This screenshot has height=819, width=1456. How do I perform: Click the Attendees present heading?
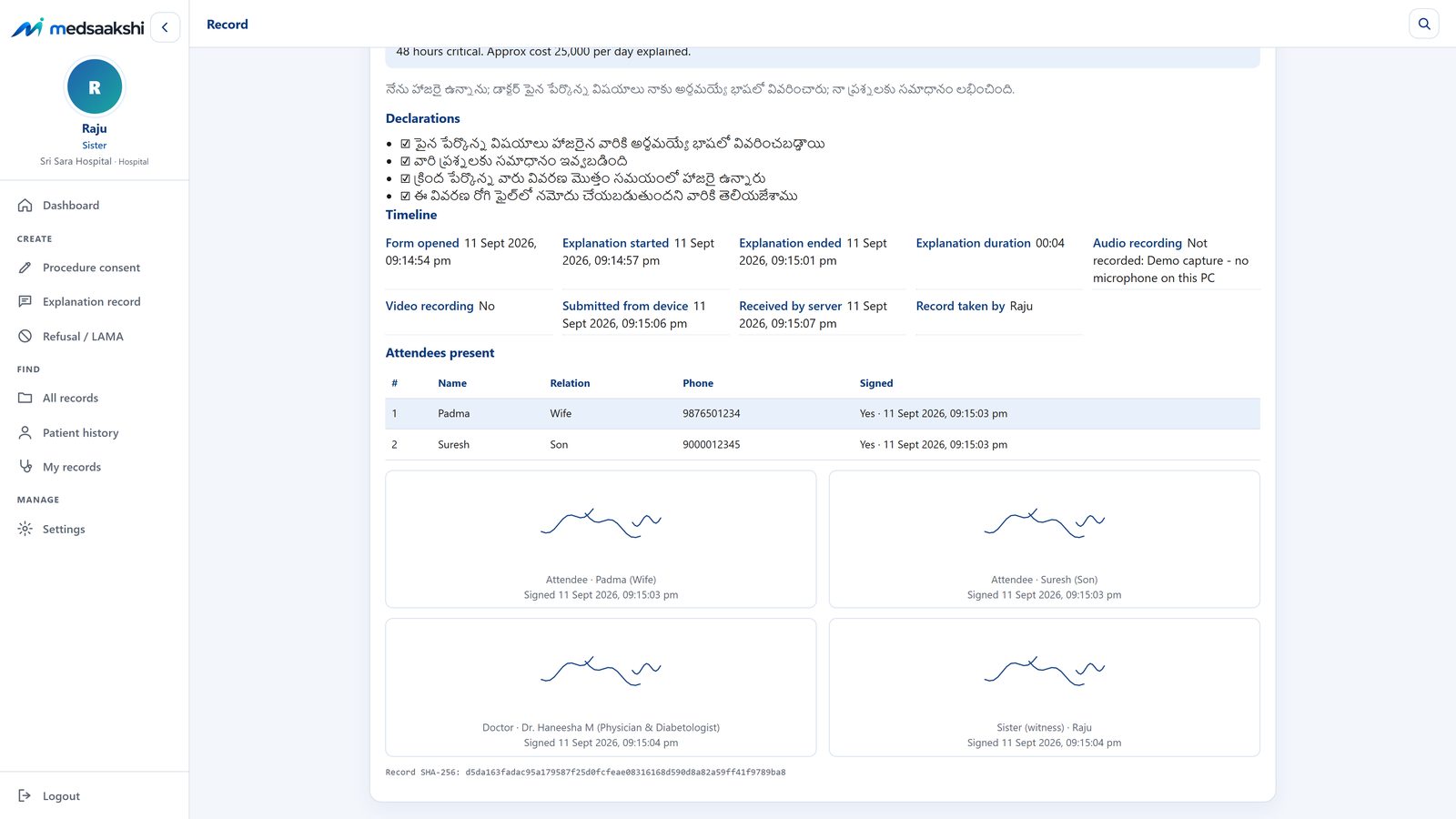(440, 353)
